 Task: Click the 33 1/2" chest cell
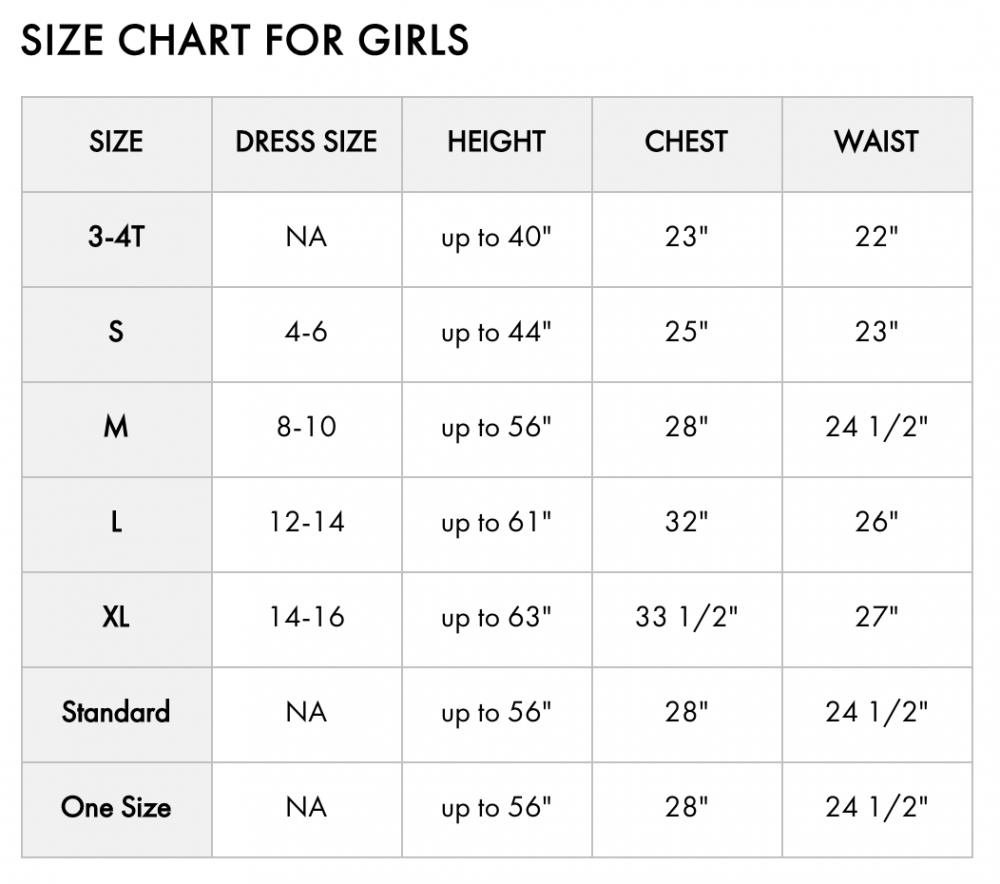pyautogui.click(x=686, y=617)
